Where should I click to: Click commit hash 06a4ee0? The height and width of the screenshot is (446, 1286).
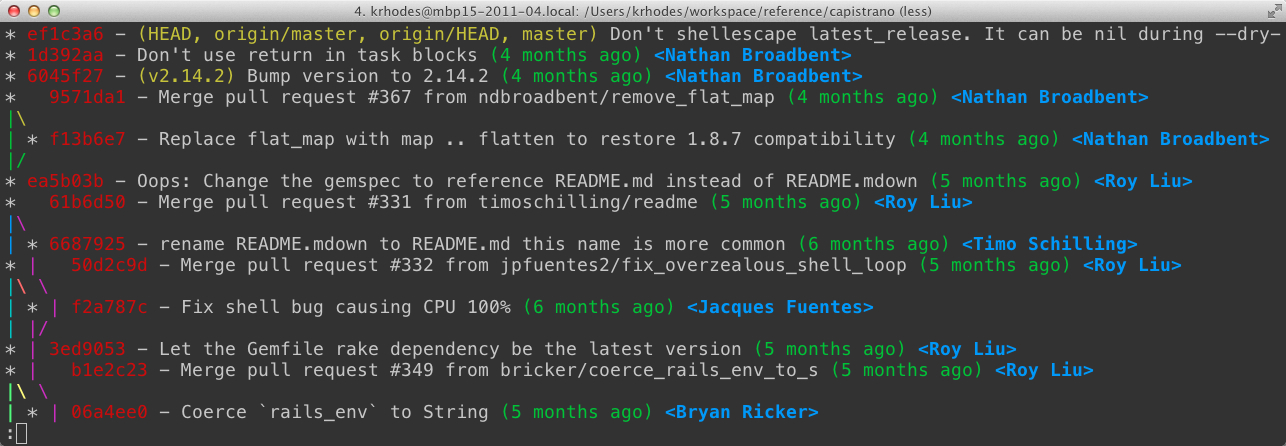(x=110, y=412)
